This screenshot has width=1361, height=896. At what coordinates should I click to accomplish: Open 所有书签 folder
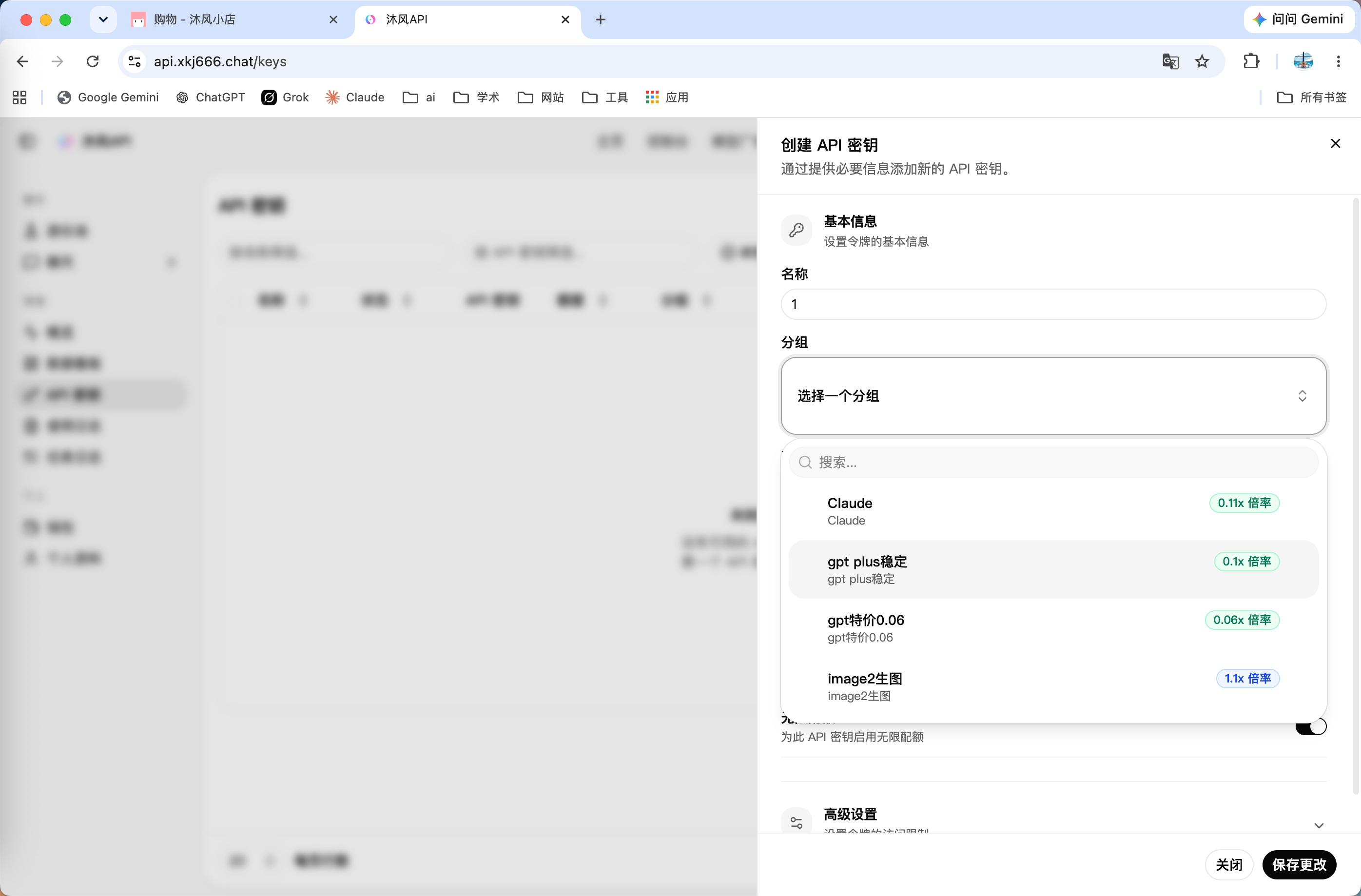tap(1312, 97)
